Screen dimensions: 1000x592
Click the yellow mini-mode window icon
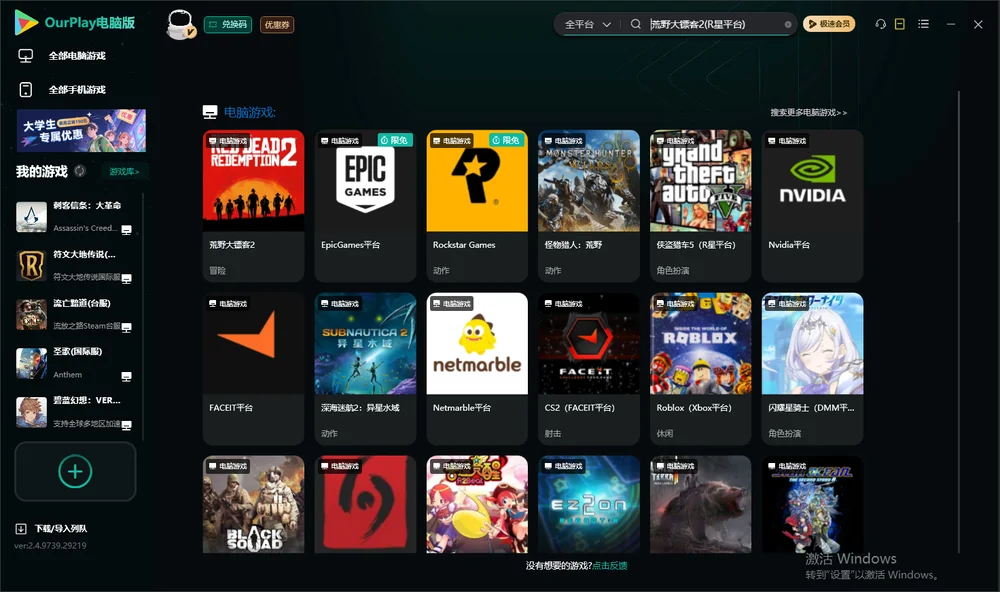[899, 24]
